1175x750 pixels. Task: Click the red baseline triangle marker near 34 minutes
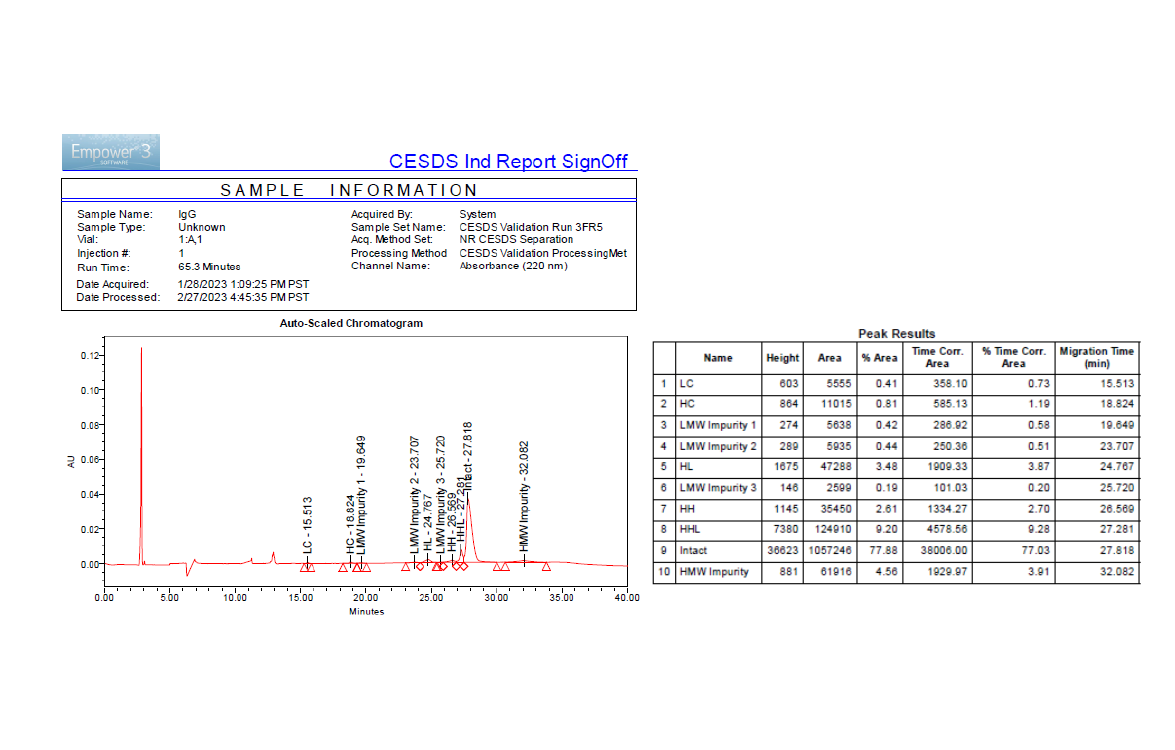coord(546,567)
